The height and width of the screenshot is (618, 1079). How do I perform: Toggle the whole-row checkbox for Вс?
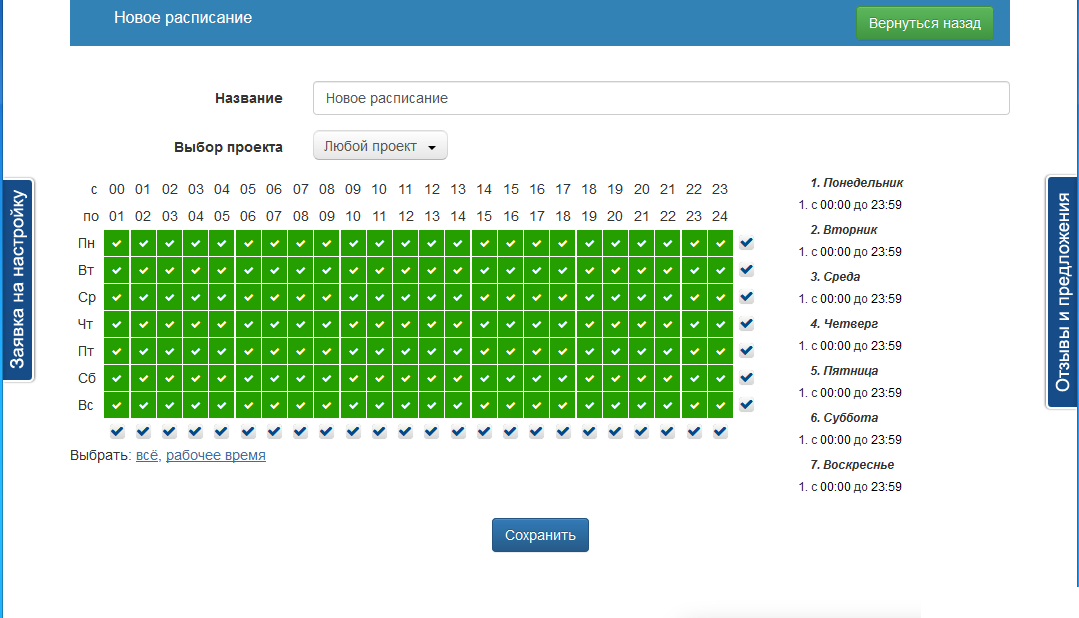point(747,405)
